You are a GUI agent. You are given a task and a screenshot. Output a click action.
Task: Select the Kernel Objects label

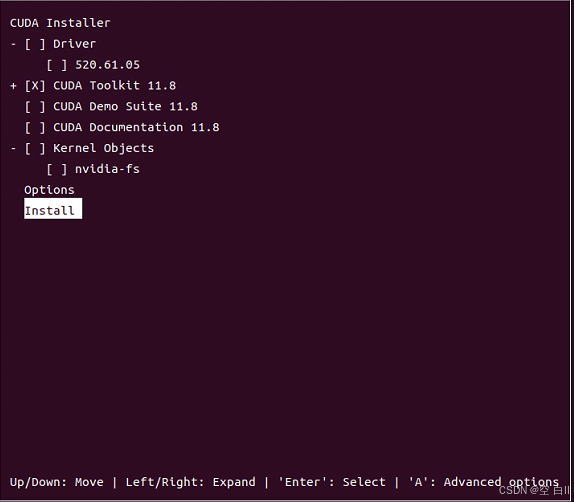pyautogui.click(x=104, y=148)
